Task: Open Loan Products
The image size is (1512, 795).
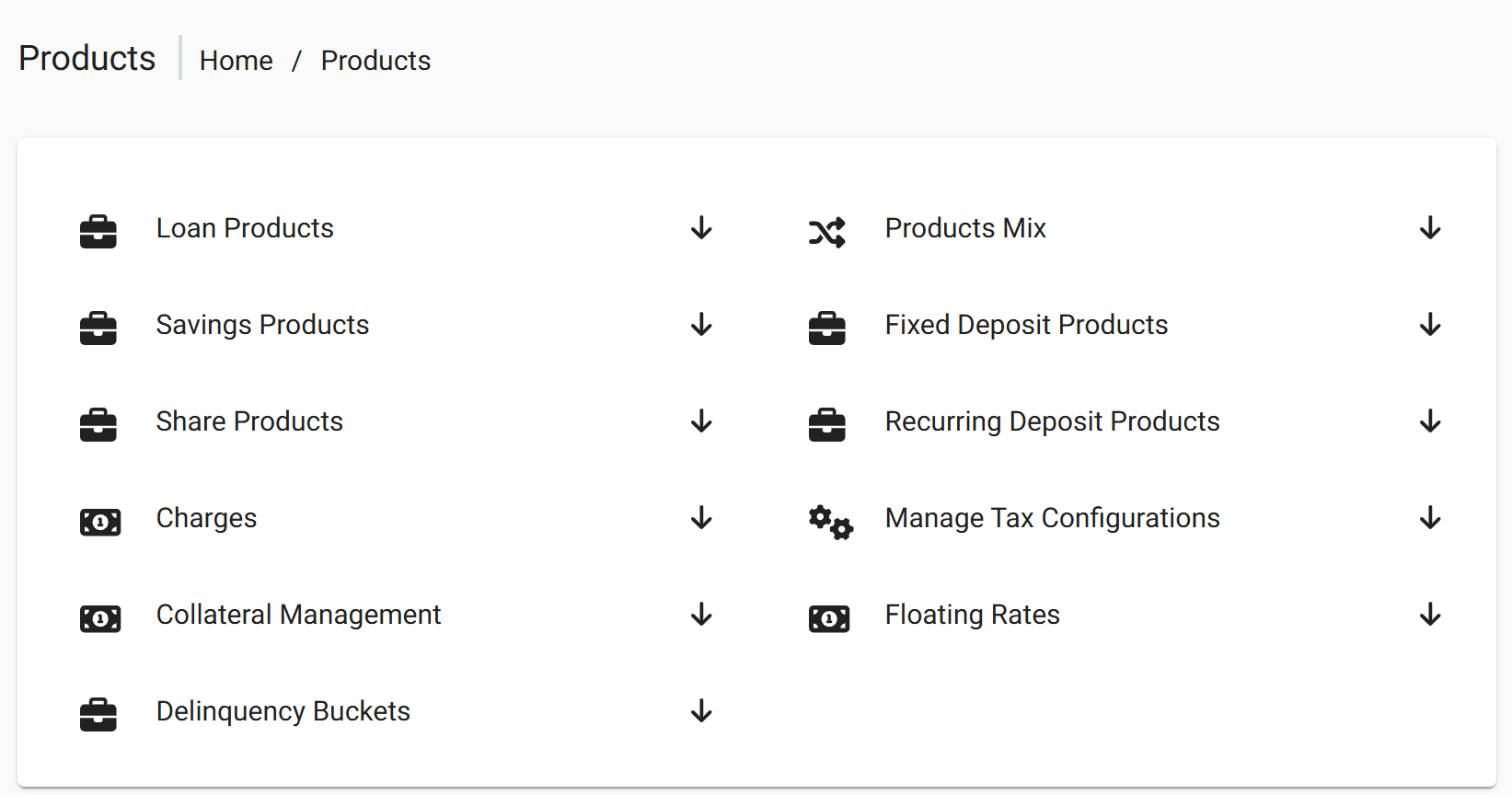Action: pyautogui.click(x=245, y=228)
